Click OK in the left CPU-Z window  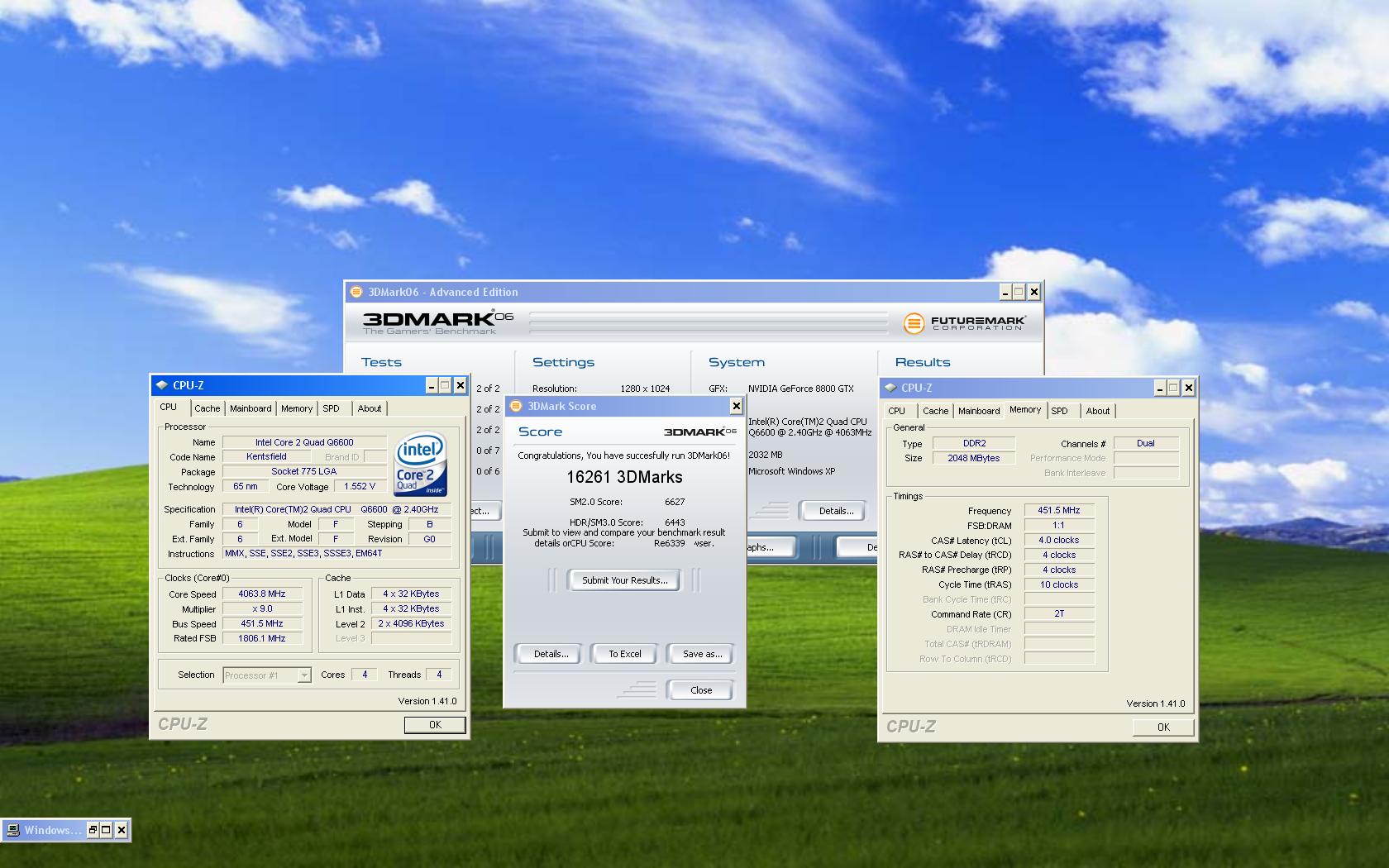coord(435,725)
